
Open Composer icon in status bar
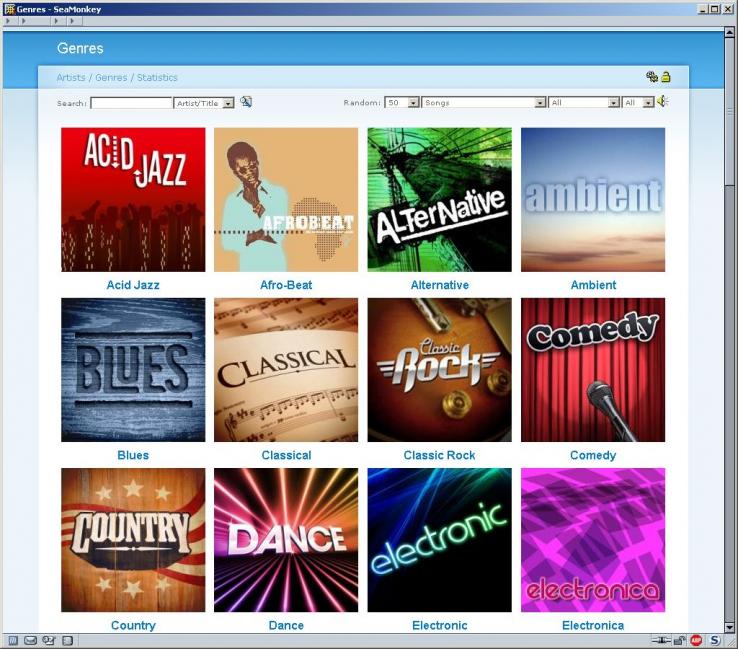[49, 640]
